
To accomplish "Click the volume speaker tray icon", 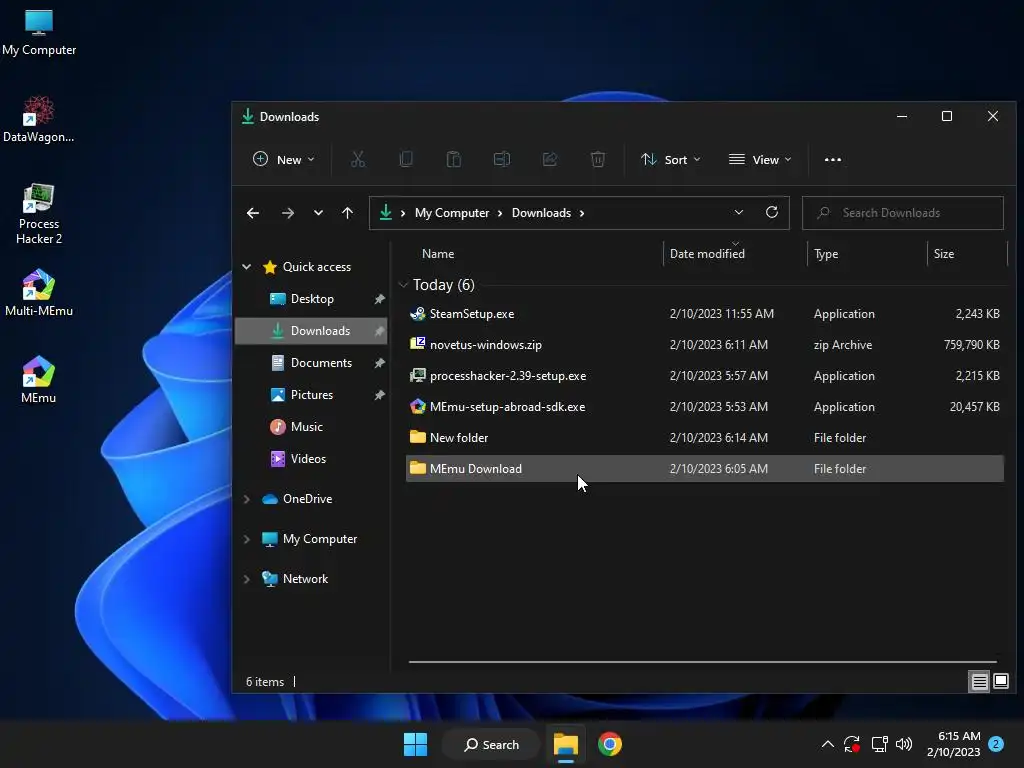I will (904, 744).
